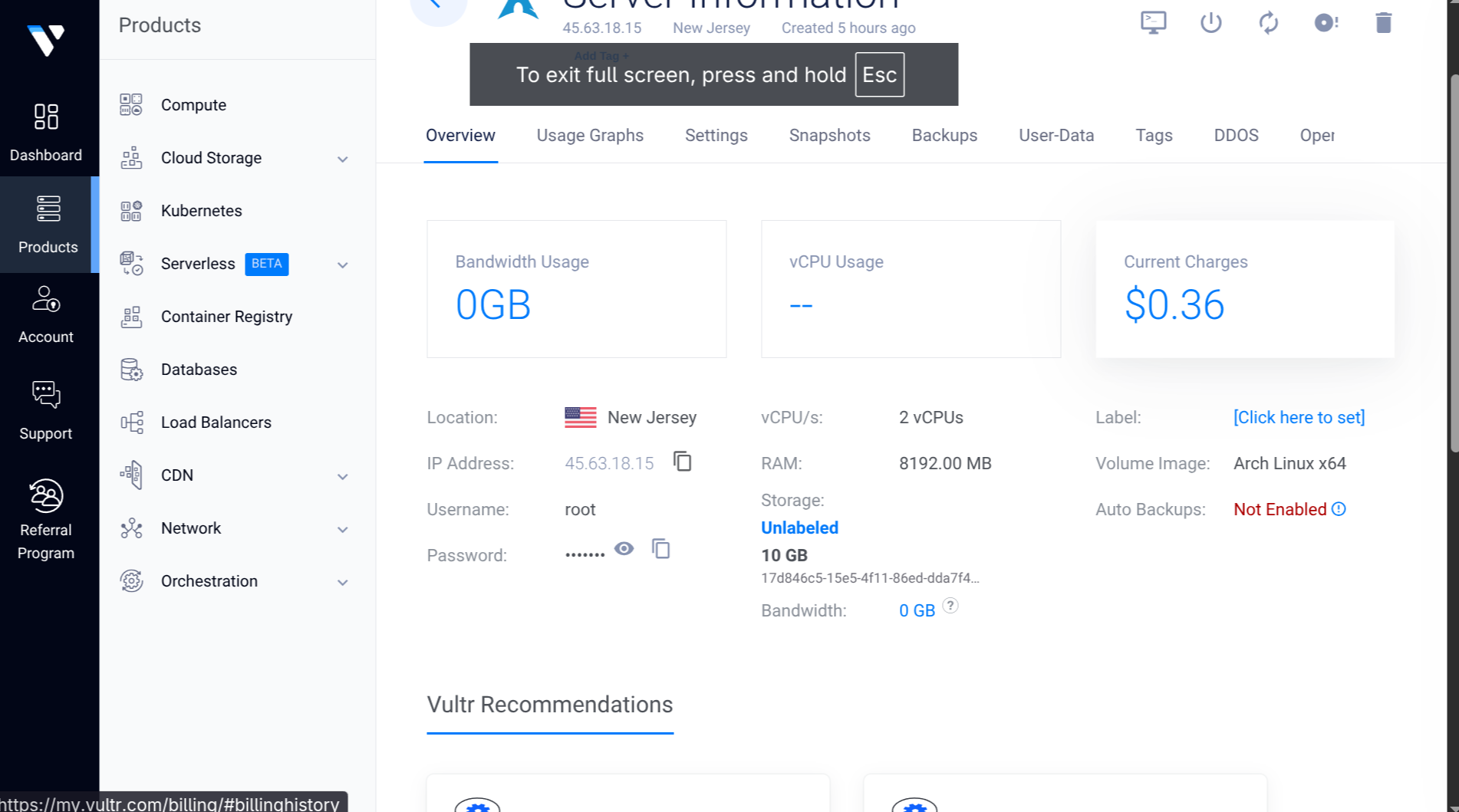Copy the password to clipboard
Screen dimensions: 1459x812
pos(661,549)
